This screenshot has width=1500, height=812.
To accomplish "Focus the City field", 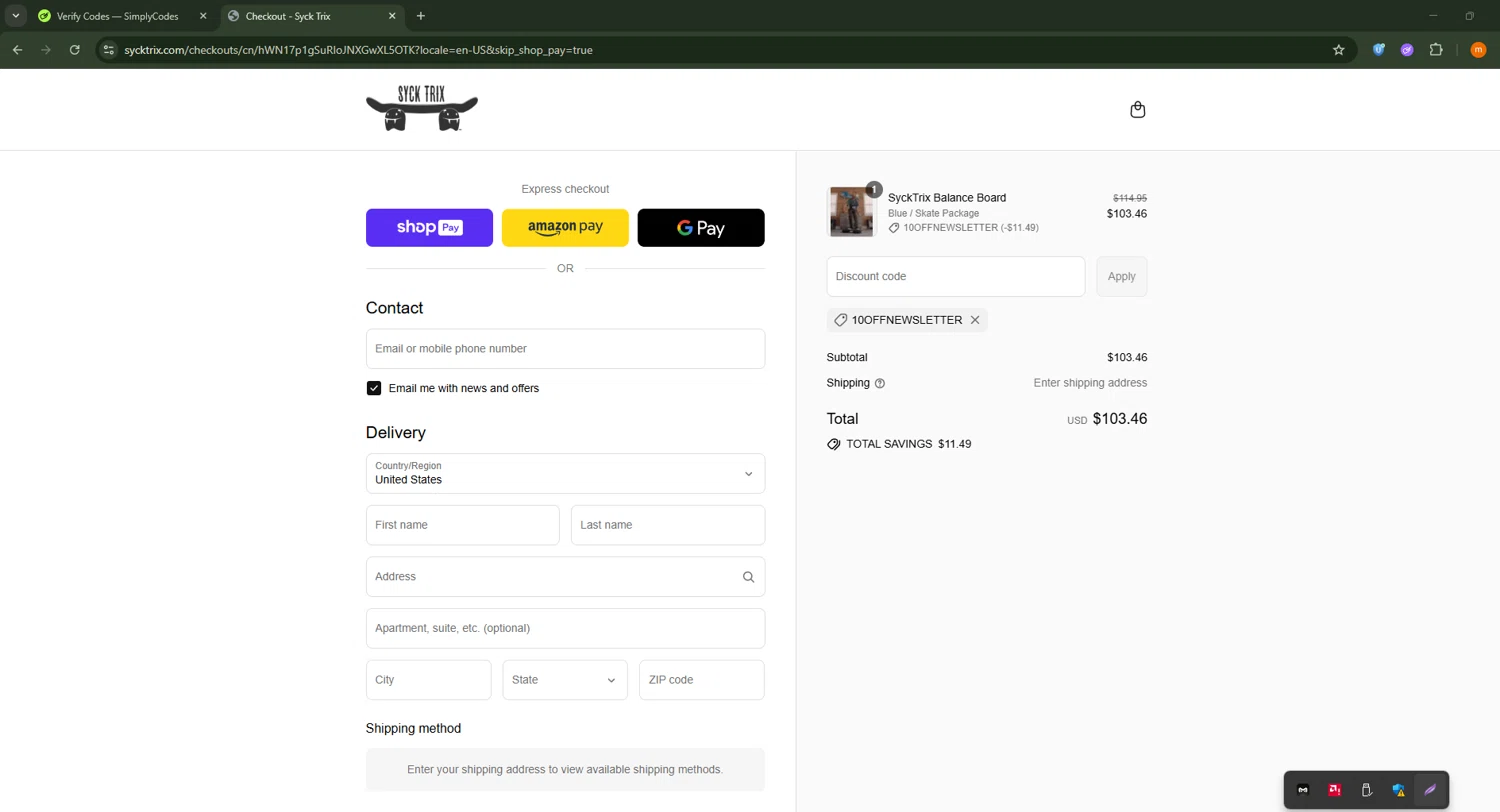I will [429, 680].
